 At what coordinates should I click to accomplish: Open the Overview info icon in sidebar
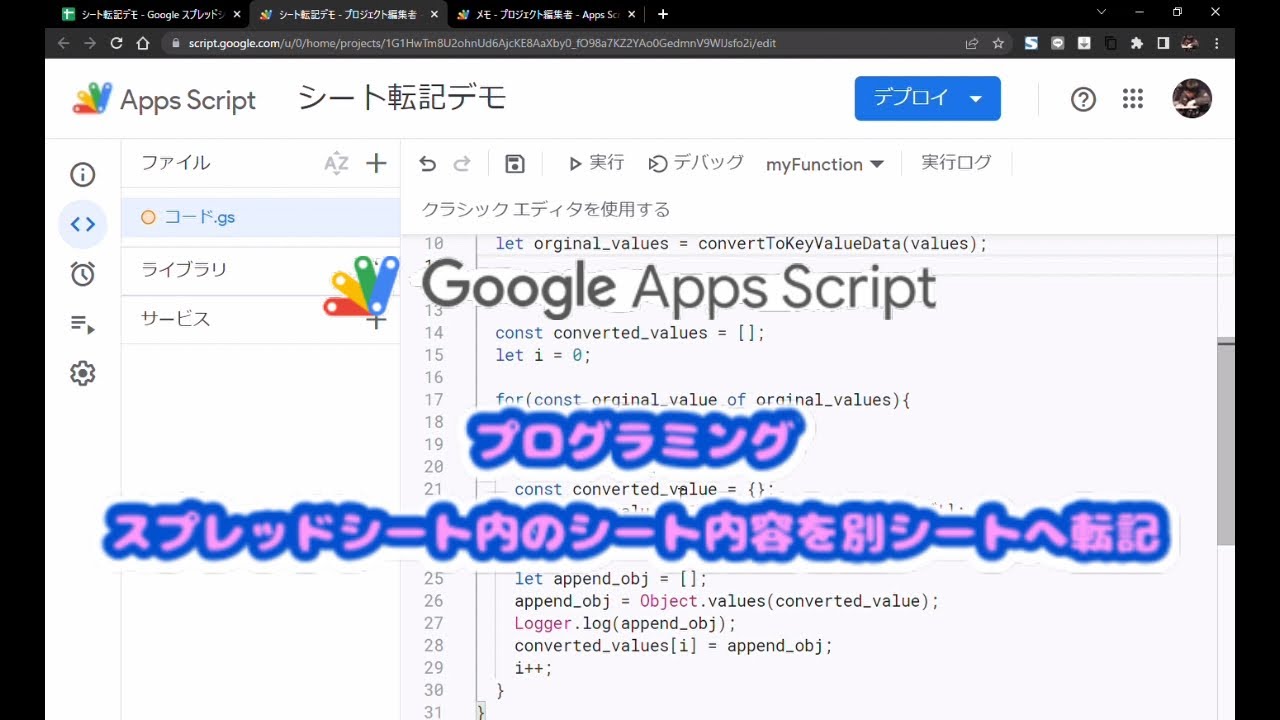83,175
